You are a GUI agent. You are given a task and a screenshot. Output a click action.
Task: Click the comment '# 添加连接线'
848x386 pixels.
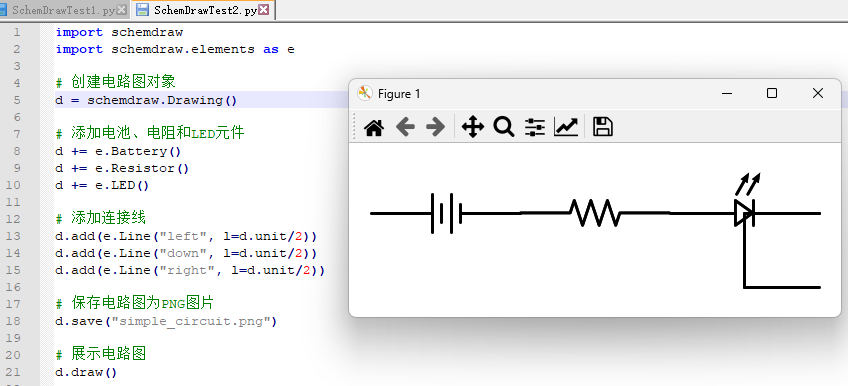coord(101,218)
